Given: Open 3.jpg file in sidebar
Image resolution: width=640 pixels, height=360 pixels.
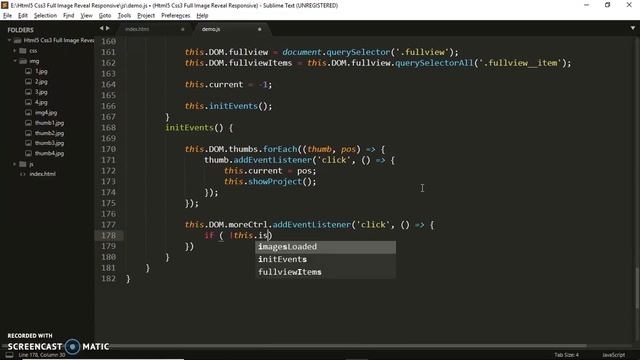Looking at the screenshot, I should (41, 92).
